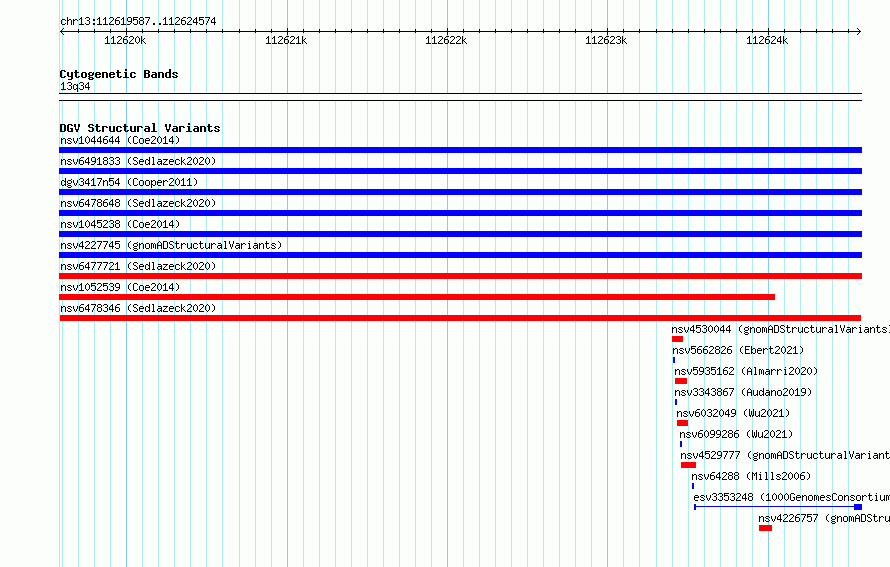Select the tiny blue glyph under nsv3343867
The image size is (890, 567).
click(x=676, y=402)
